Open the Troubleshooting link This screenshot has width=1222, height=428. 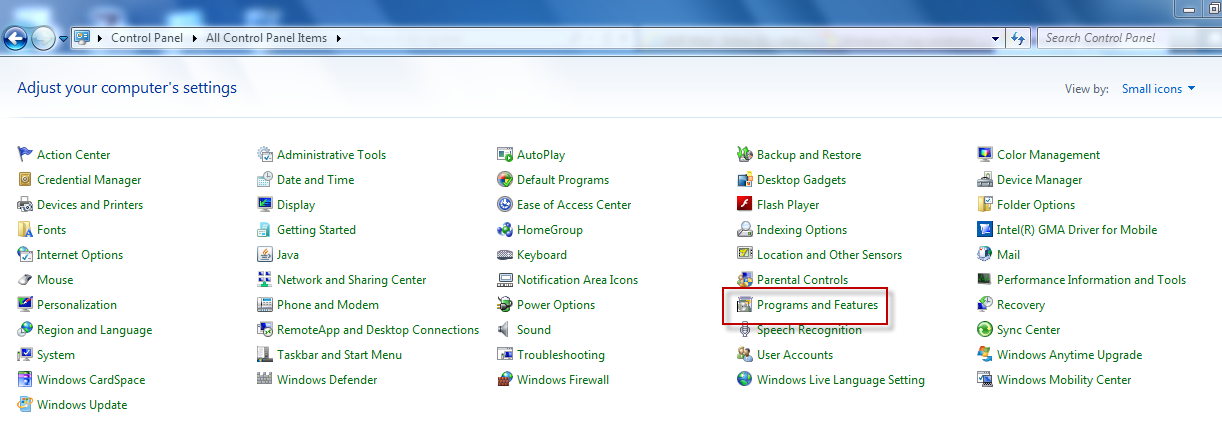point(561,354)
